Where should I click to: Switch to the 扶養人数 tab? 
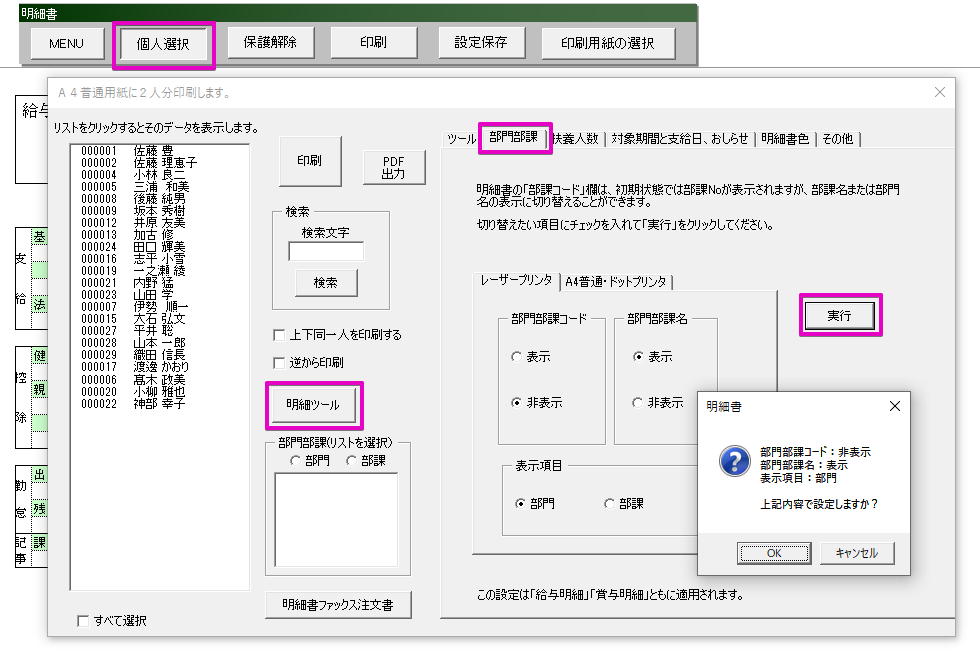point(577,139)
